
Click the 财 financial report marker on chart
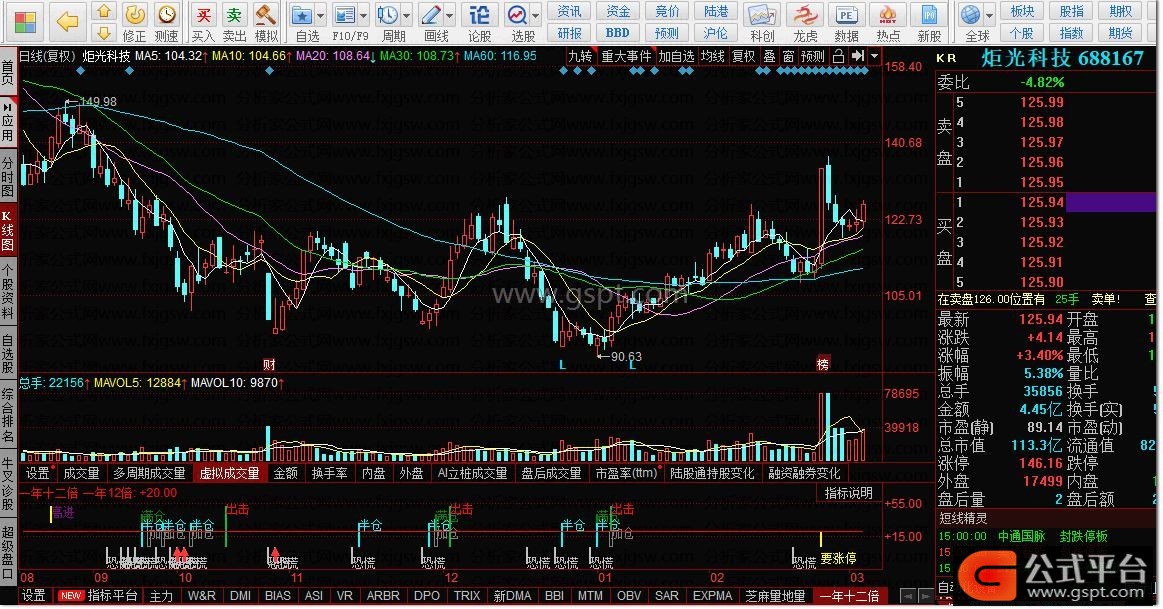[269, 364]
